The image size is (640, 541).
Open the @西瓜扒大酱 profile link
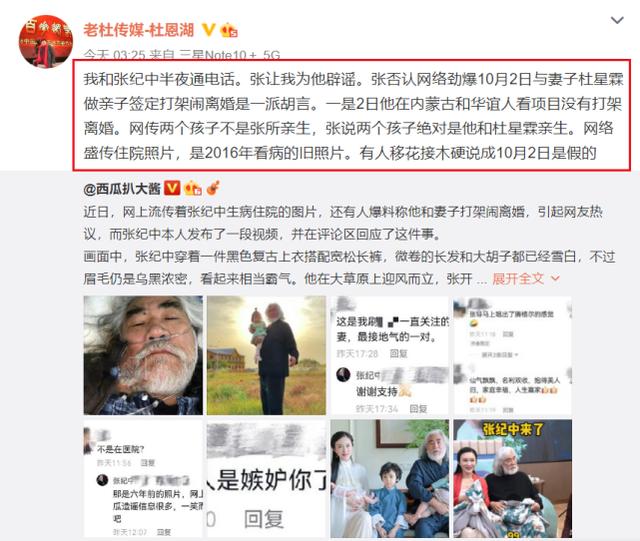[122, 189]
